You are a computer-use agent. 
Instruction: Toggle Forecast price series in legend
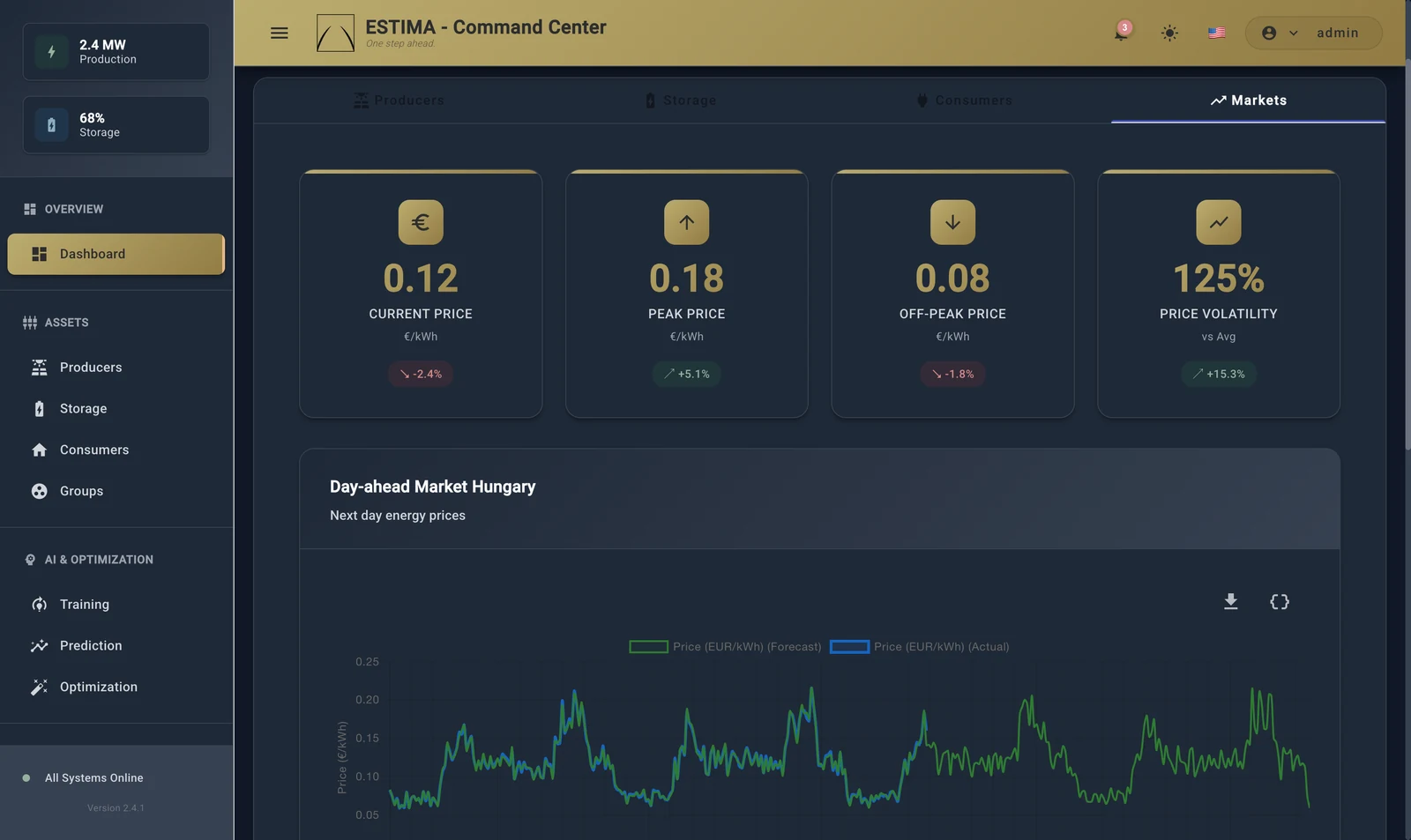coord(725,647)
